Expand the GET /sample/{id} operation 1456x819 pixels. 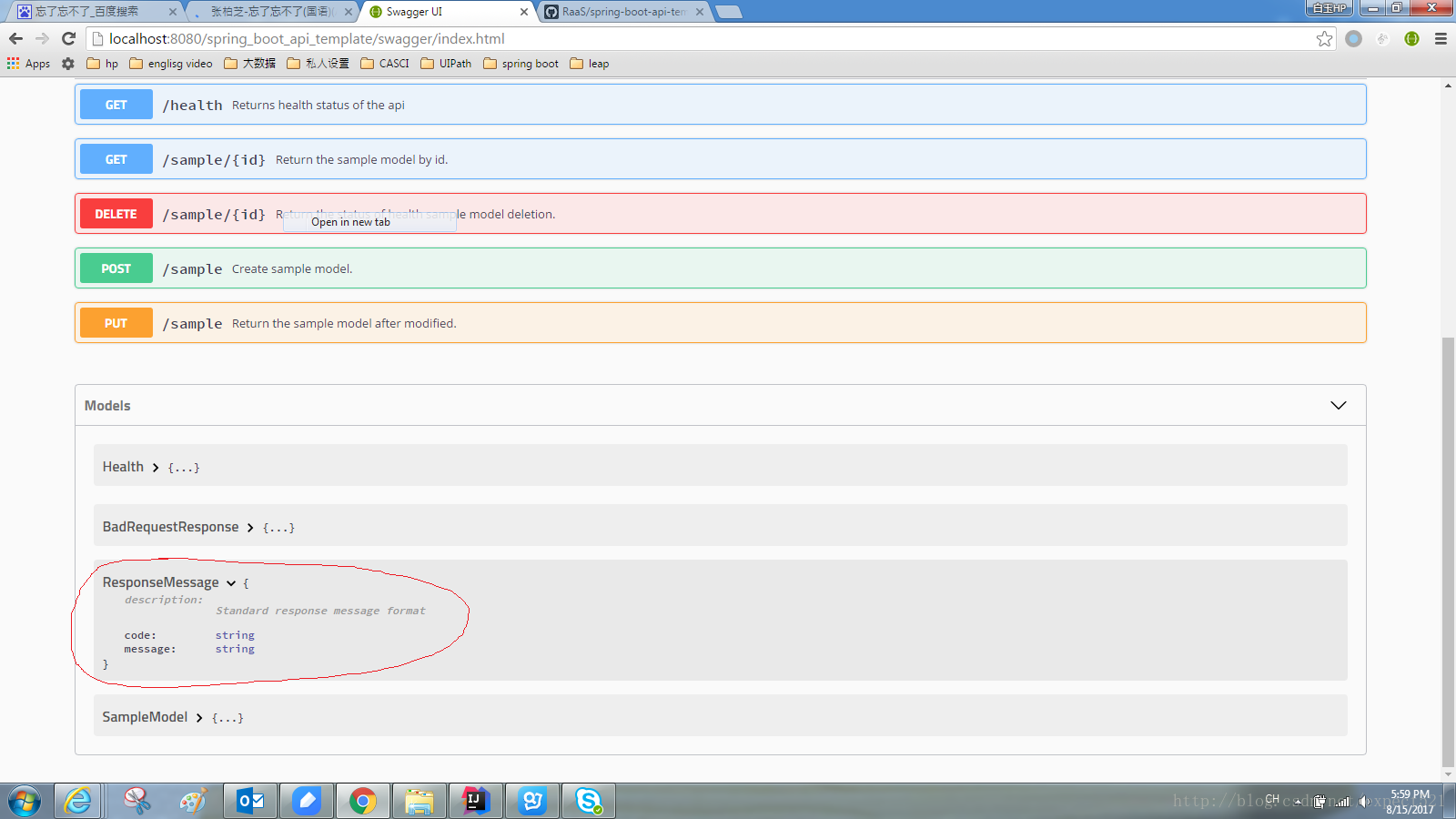[720, 159]
